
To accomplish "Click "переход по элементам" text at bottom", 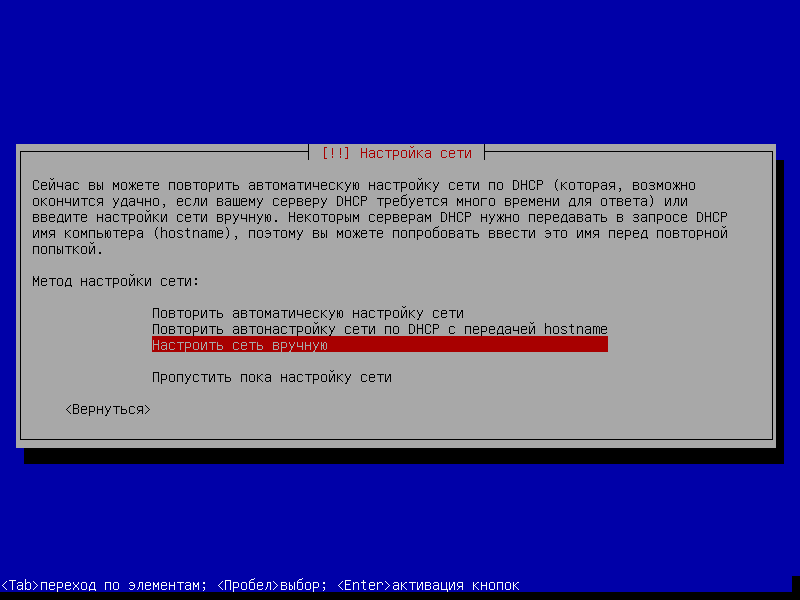I will 121,585.
